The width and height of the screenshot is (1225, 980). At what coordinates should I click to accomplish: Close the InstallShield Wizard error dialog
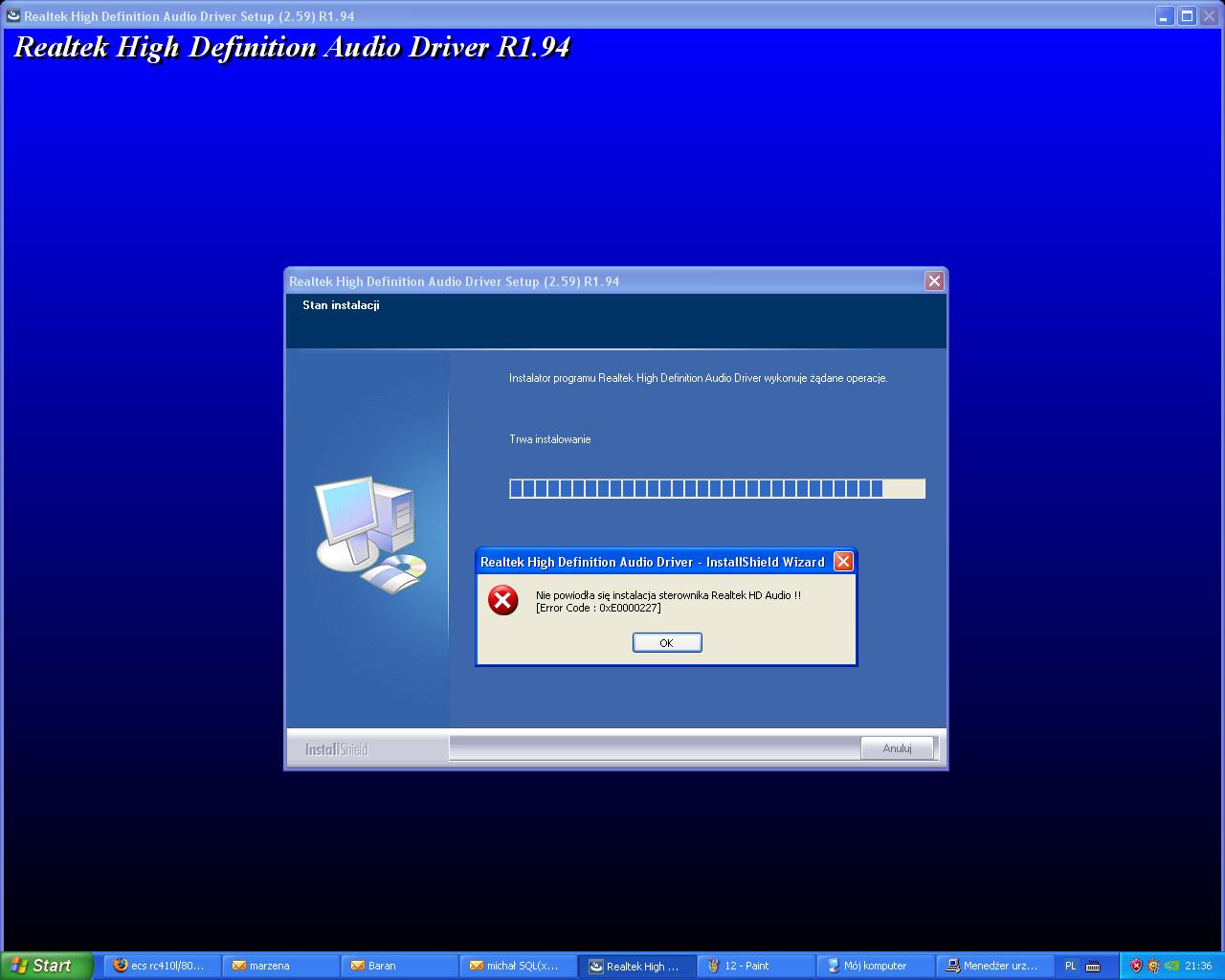click(843, 562)
